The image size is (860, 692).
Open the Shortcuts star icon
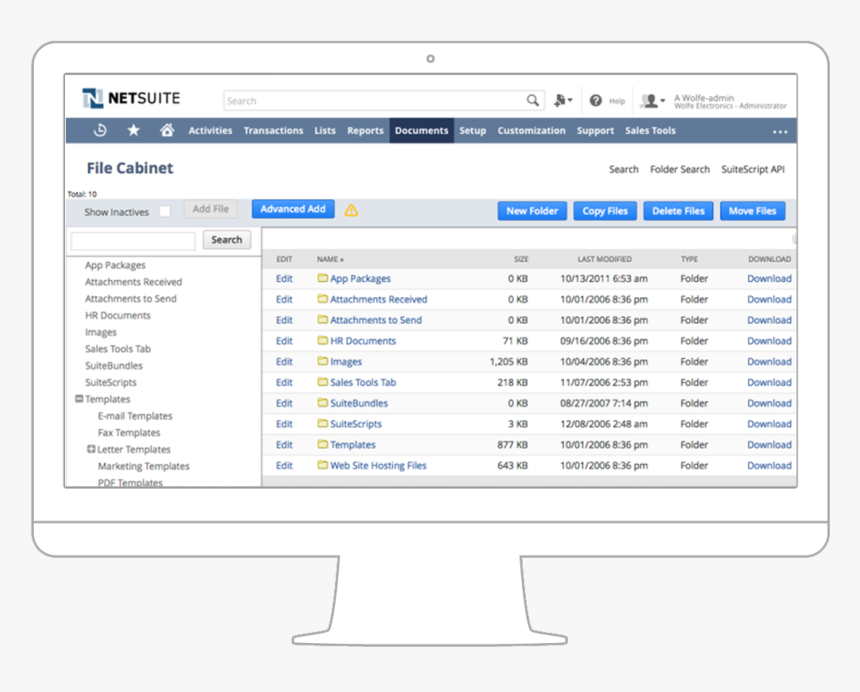click(133, 131)
